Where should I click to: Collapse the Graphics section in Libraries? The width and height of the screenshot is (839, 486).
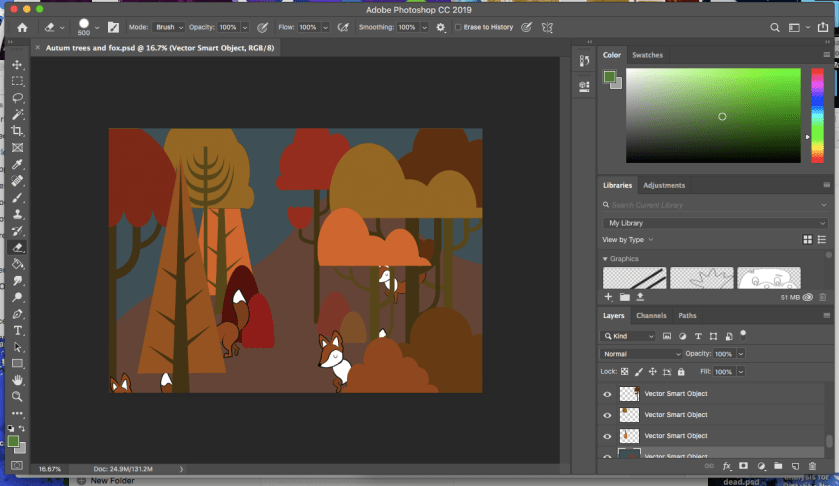tap(605, 259)
